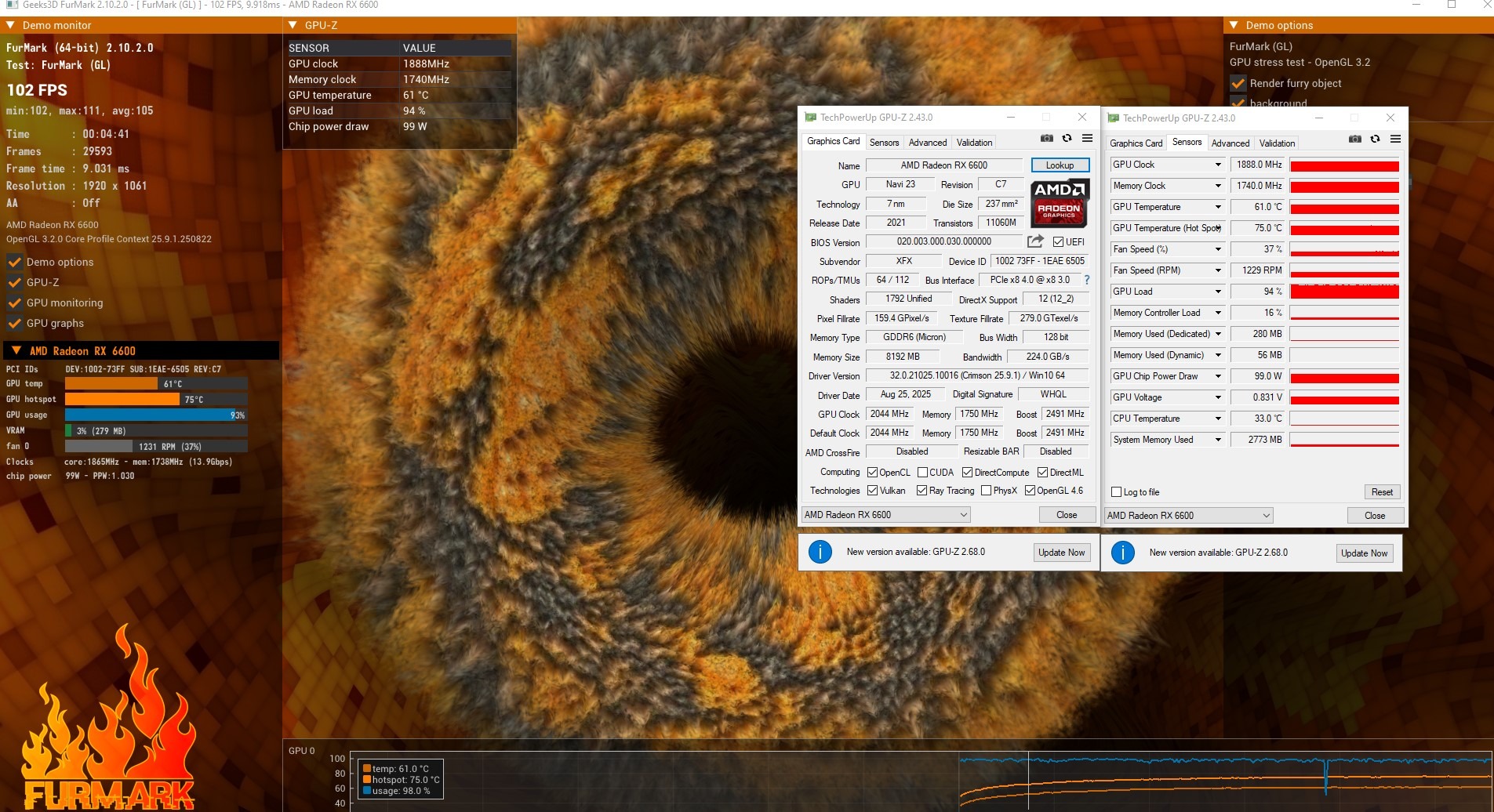The height and width of the screenshot is (812, 1494).
Task: Open the hamburger menu in GPU-Z Graphics Card window
Action: coord(1087,139)
